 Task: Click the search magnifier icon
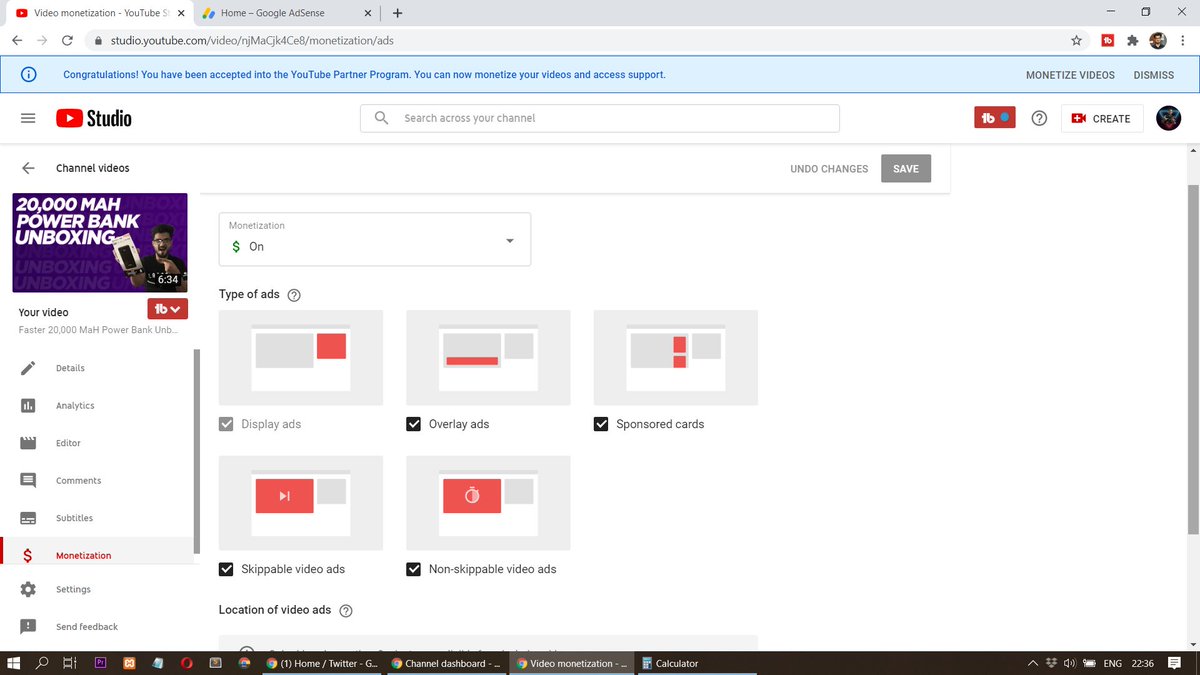381,118
